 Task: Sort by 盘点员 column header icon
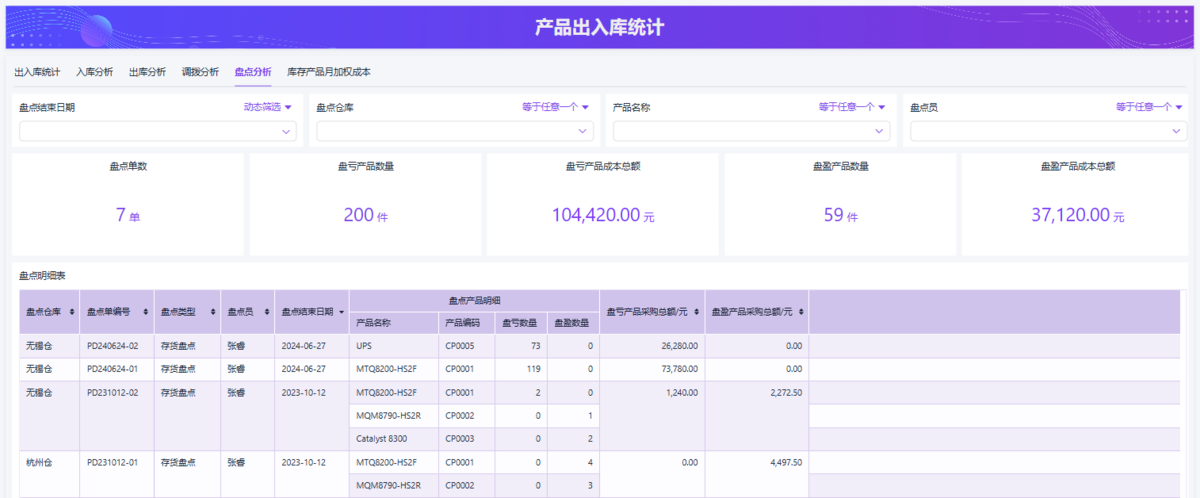click(x=267, y=312)
